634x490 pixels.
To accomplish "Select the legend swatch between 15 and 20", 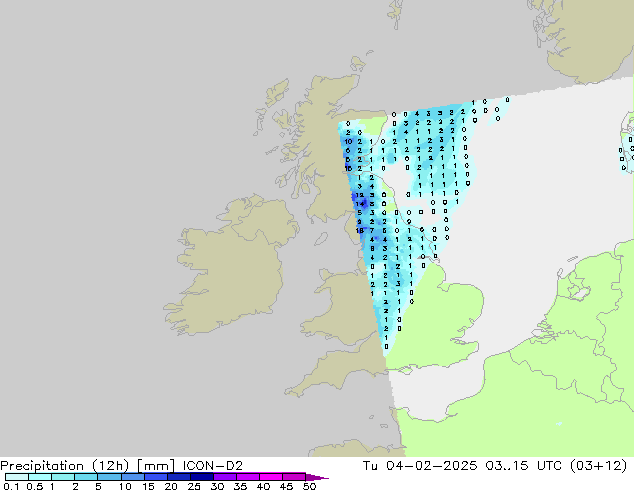I will tap(156, 477).
